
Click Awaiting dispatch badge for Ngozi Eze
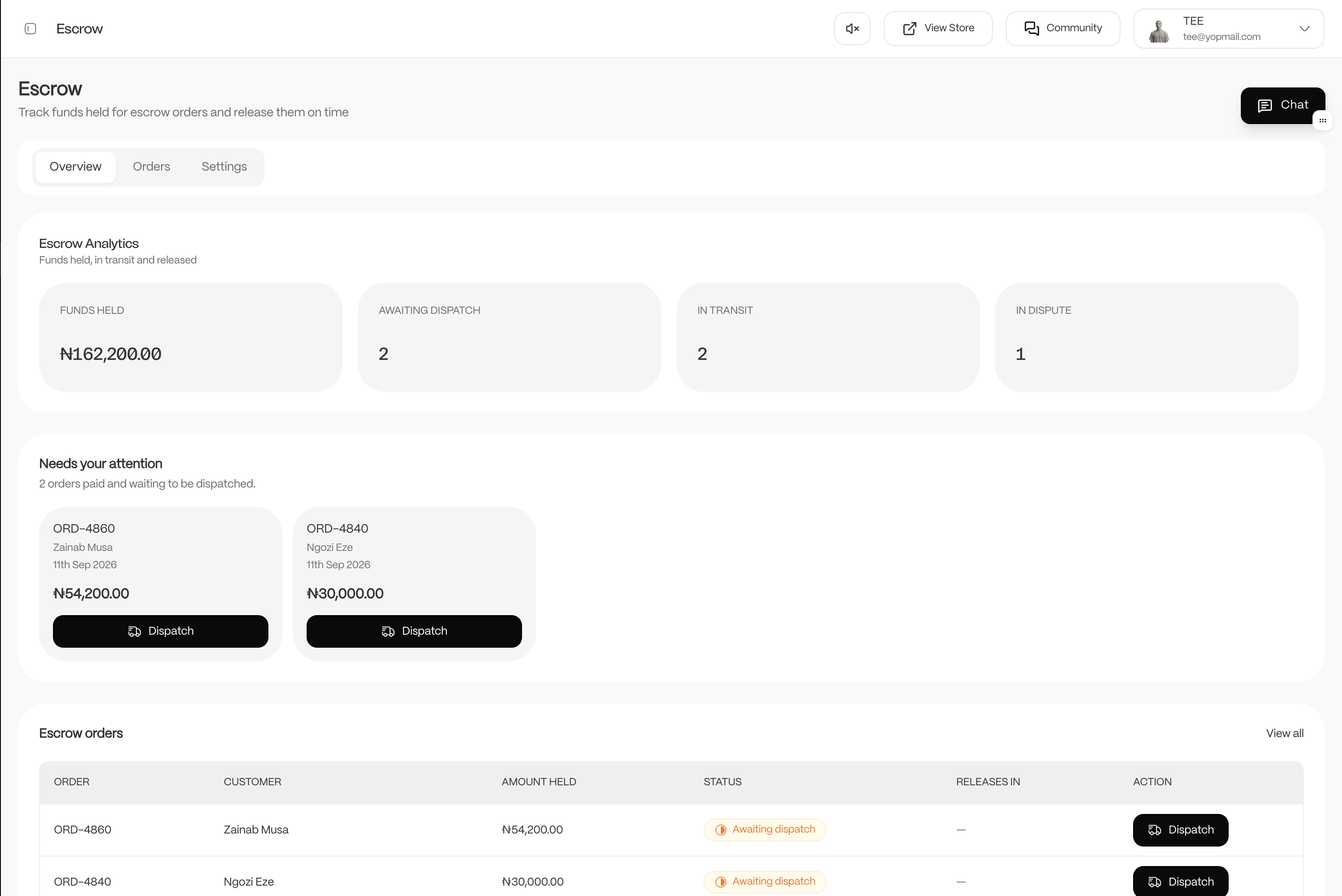click(x=765, y=882)
